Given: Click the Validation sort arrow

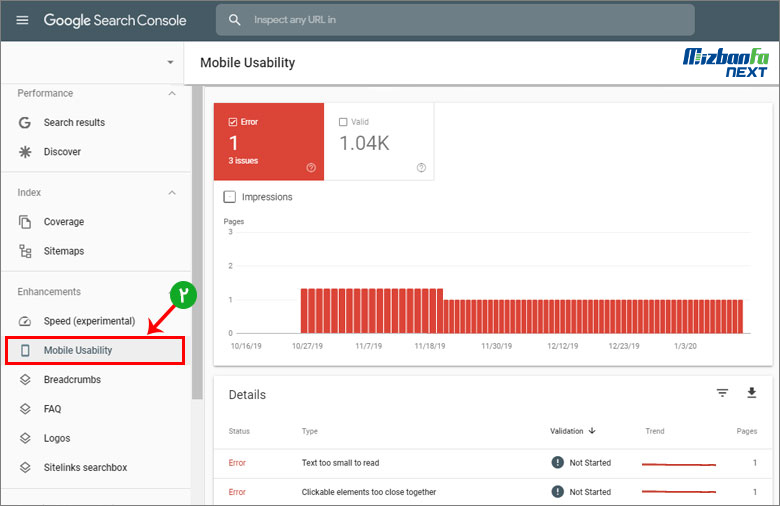Looking at the screenshot, I should (x=592, y=431).
